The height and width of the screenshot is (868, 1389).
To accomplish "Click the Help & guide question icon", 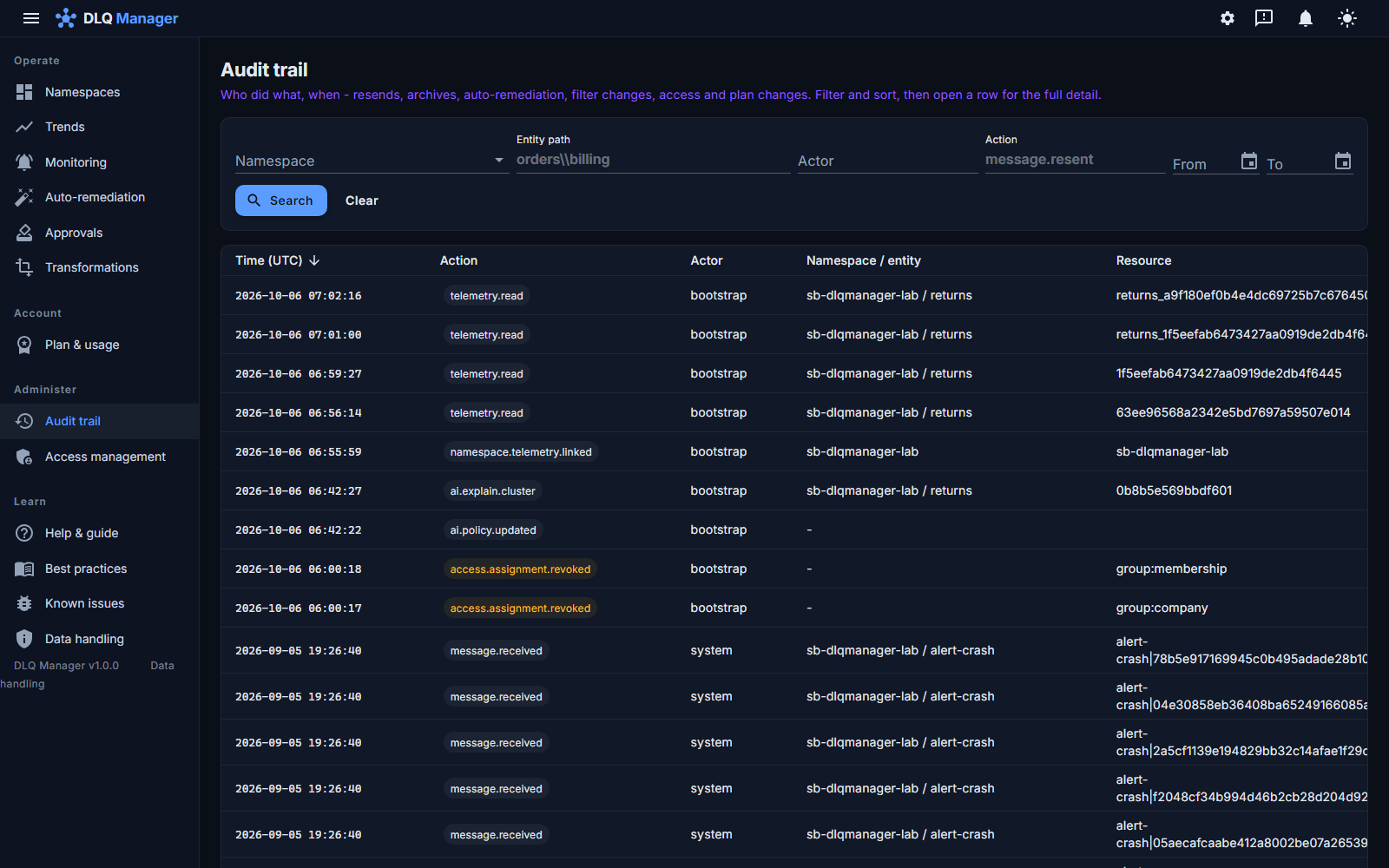I will pos(24,533).
